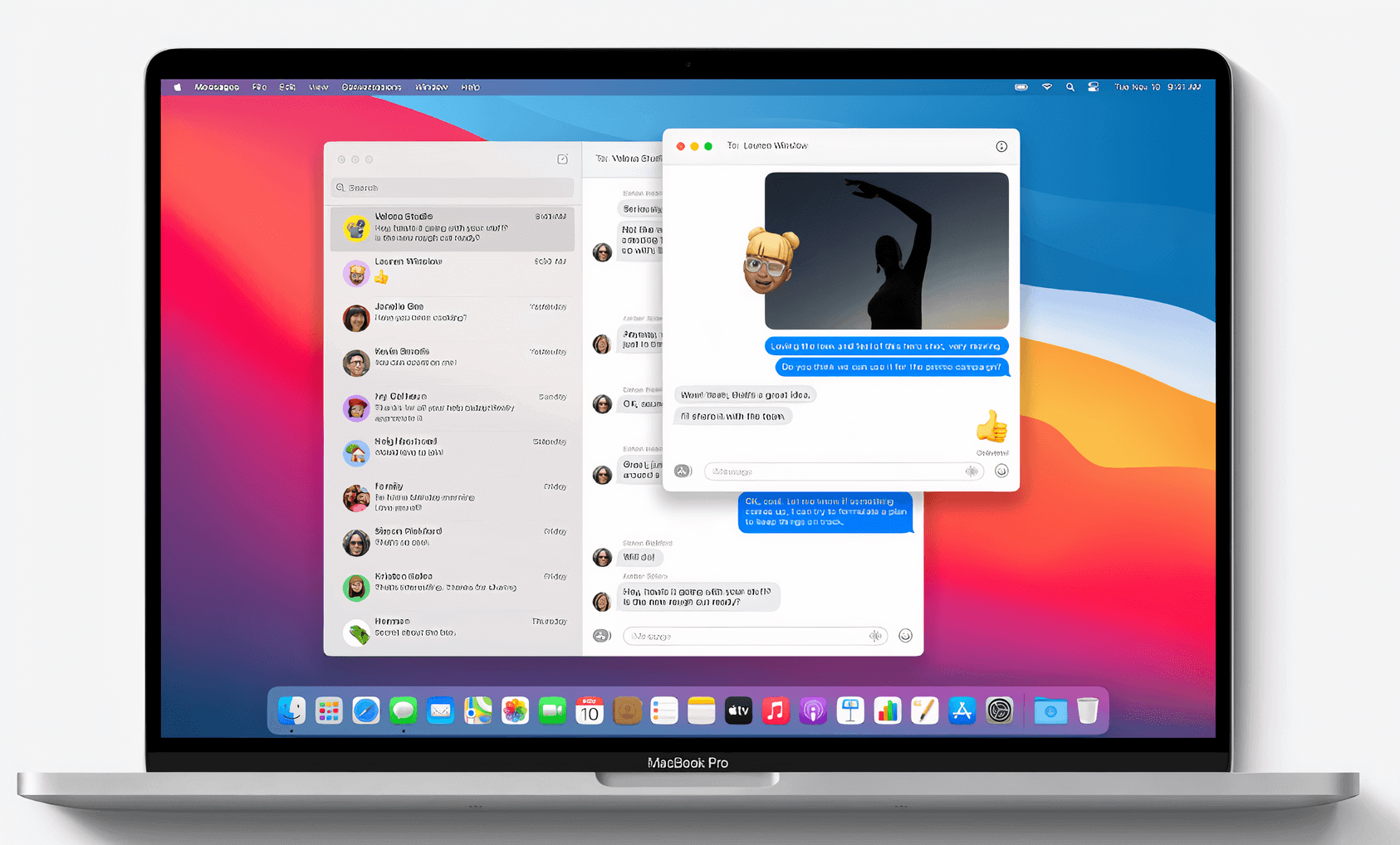This screenshot has width=1400, height=845.
Task: Open the info button in front conversation window
Action: tap(1001, 146)
